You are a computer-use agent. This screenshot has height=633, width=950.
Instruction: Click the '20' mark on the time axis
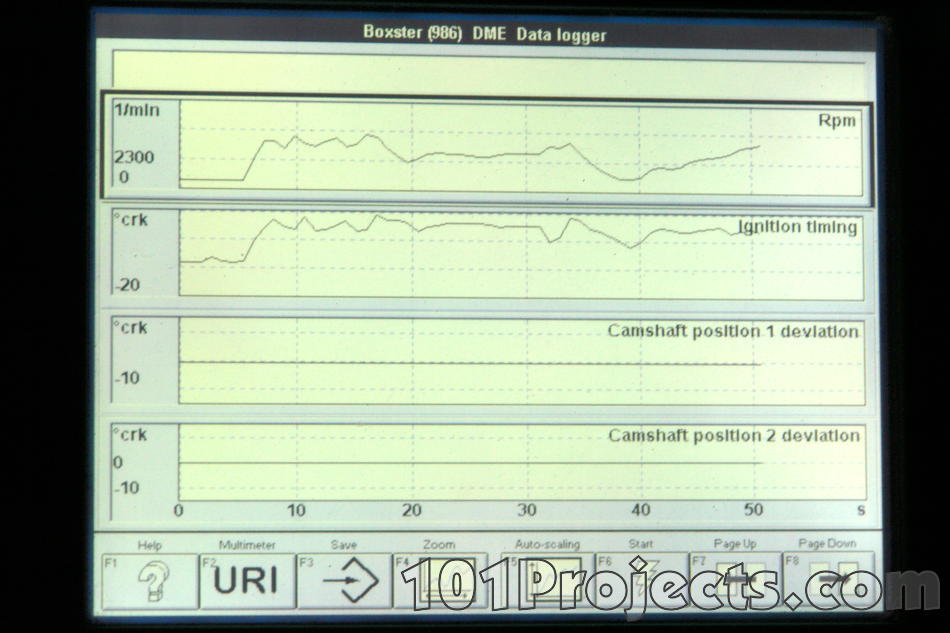[412, 511]
